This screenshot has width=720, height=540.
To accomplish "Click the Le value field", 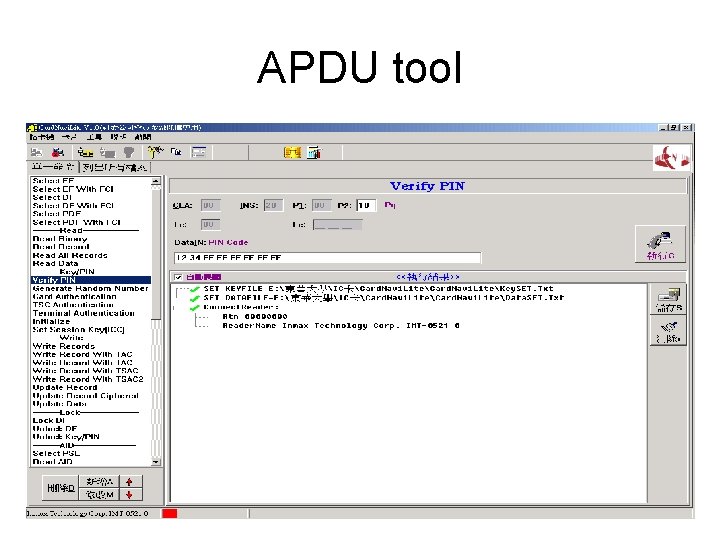I will tap(338, 225).
